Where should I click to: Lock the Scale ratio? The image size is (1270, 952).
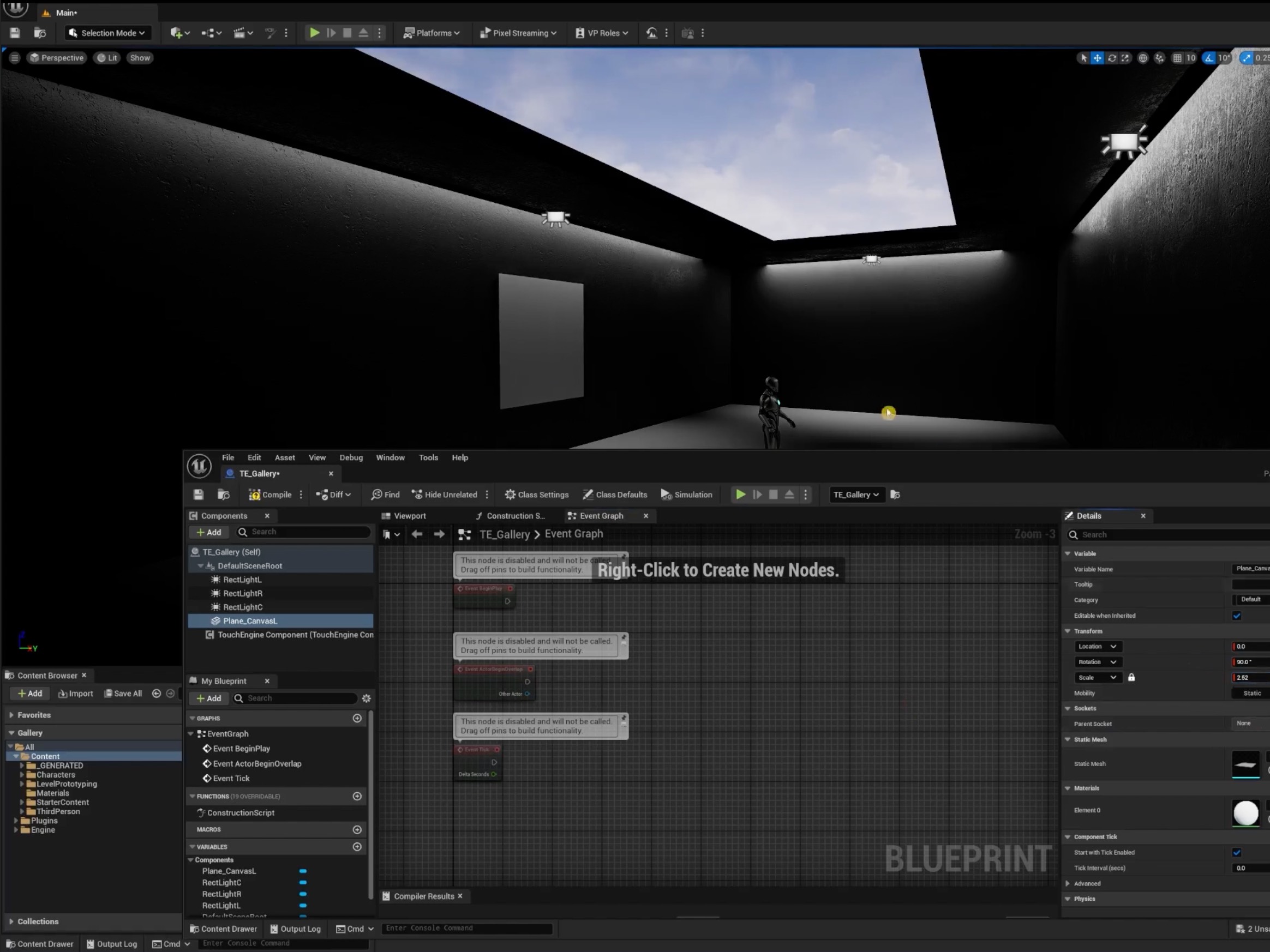[x=1131, y=678]
